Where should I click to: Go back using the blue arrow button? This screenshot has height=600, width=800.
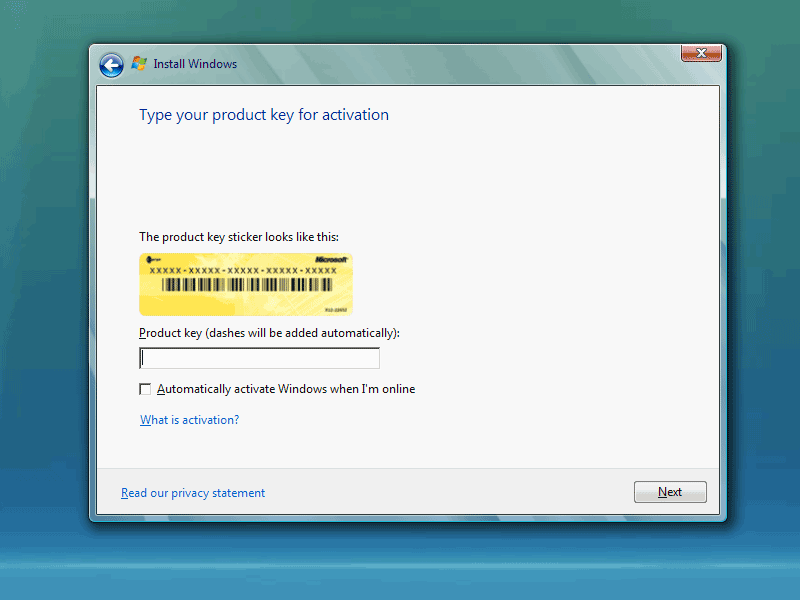coord(111,65)
